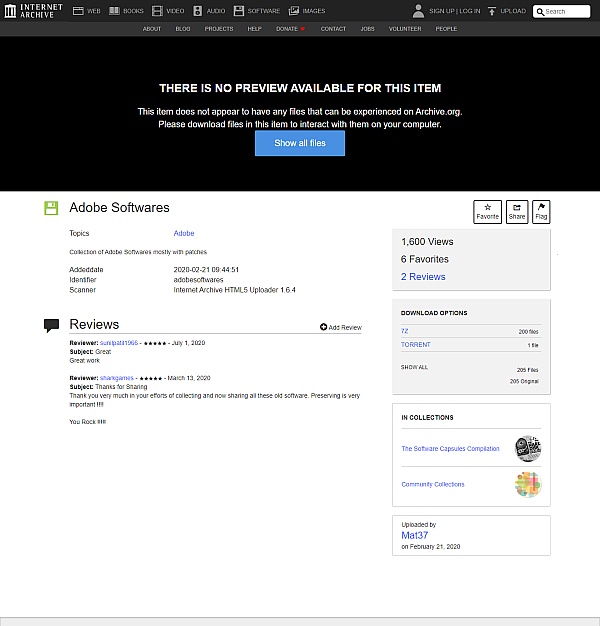
Task: Flag this item
Action: 541,212
